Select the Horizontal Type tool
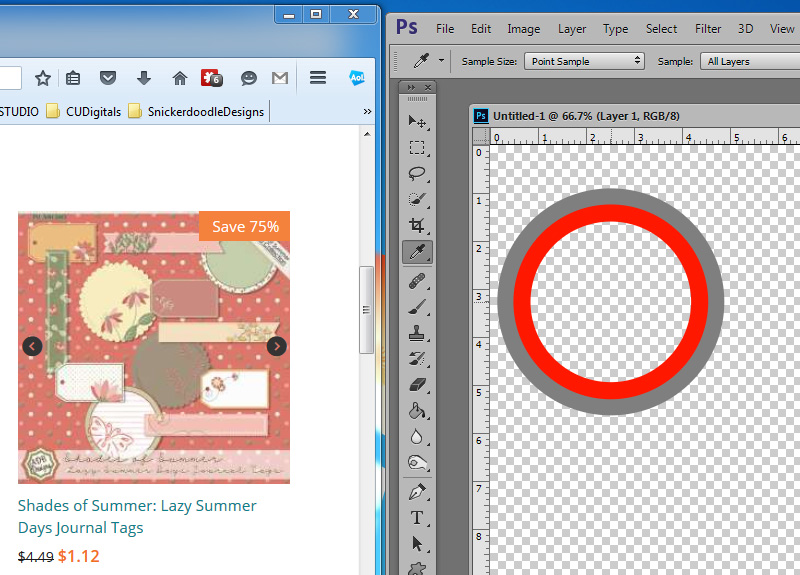Screen dimensions: 800x575 click(x=417, y=518)
